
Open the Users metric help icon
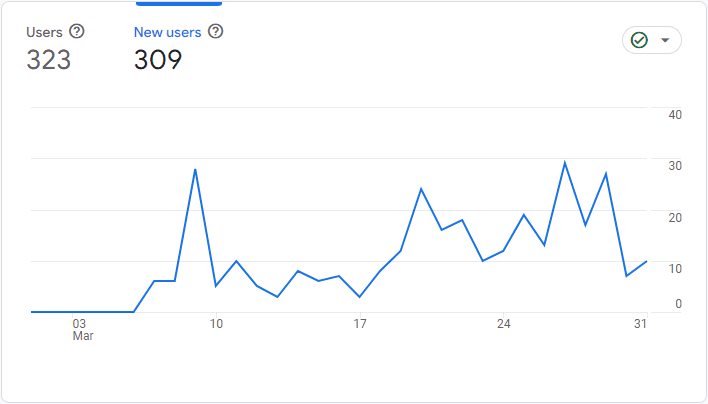77,32
